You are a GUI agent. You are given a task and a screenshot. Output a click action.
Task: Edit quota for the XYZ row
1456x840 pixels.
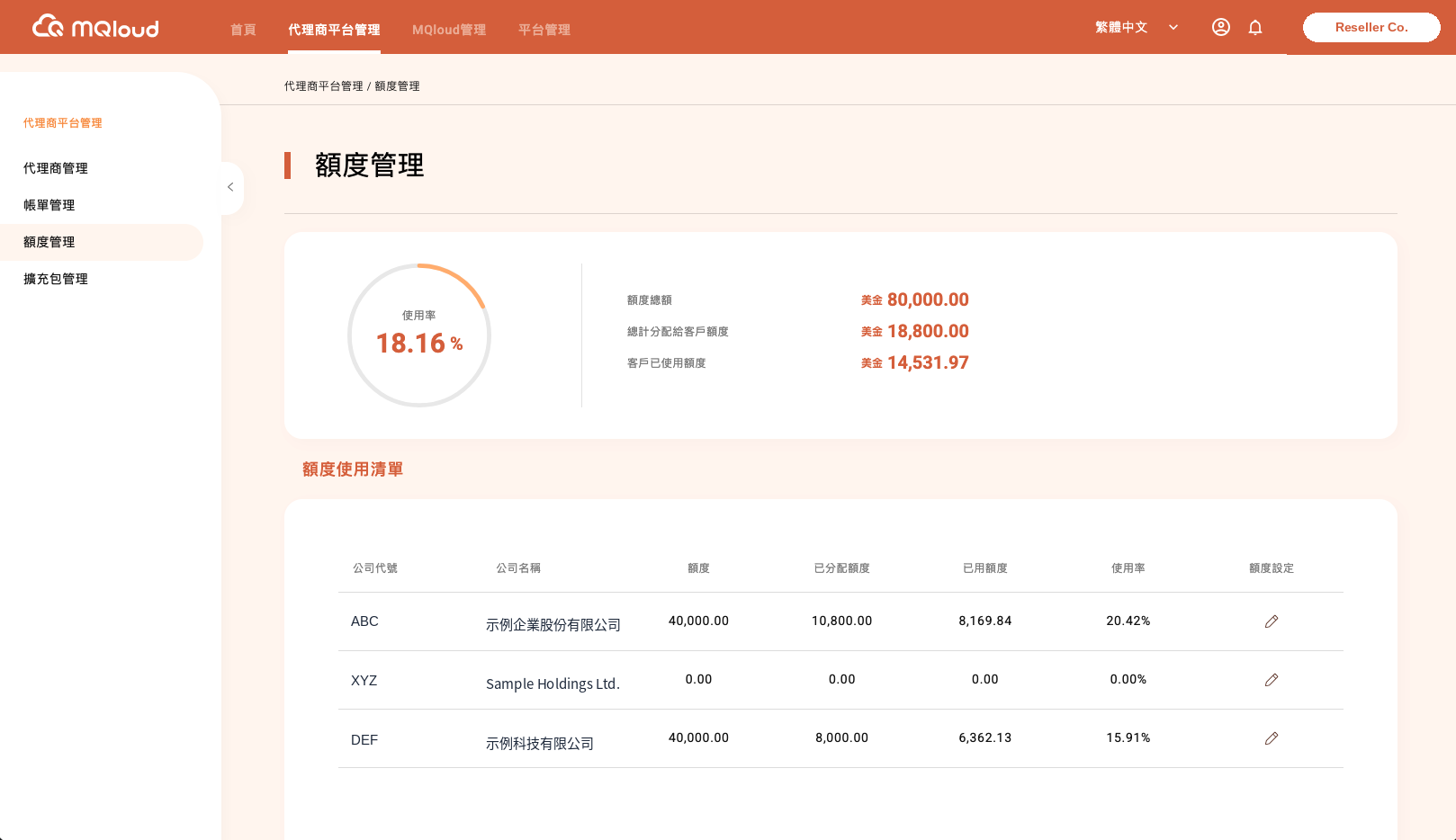pyautogui.click(x=1272, y=680)
